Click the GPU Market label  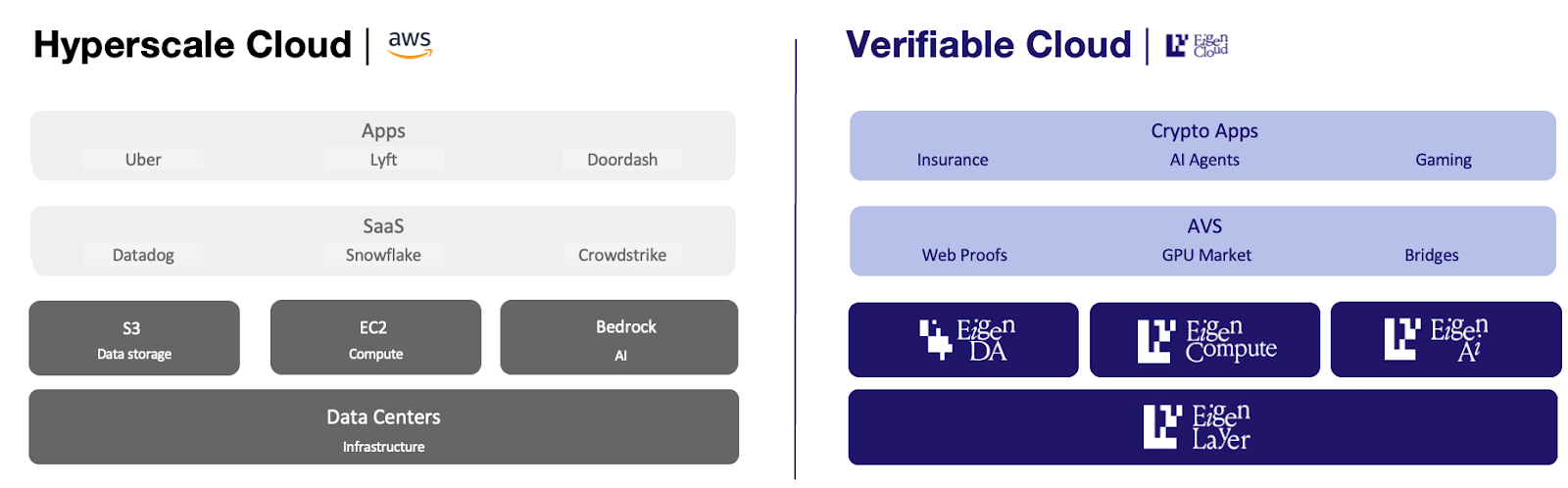[1206, 255]
